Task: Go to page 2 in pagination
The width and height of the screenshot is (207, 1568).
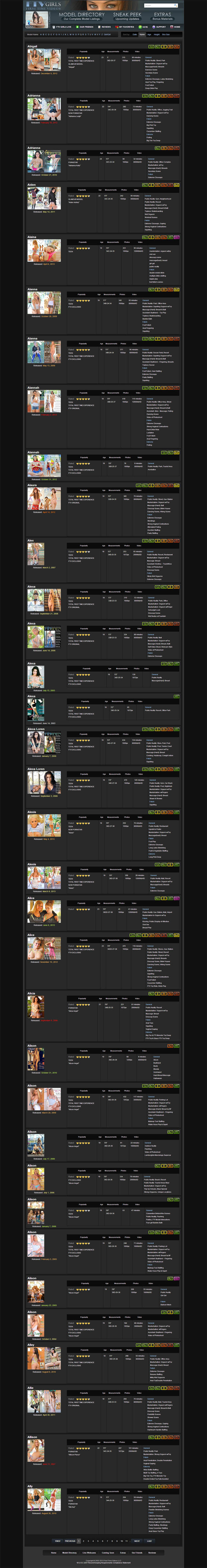Action: (x=84, y=1541)
